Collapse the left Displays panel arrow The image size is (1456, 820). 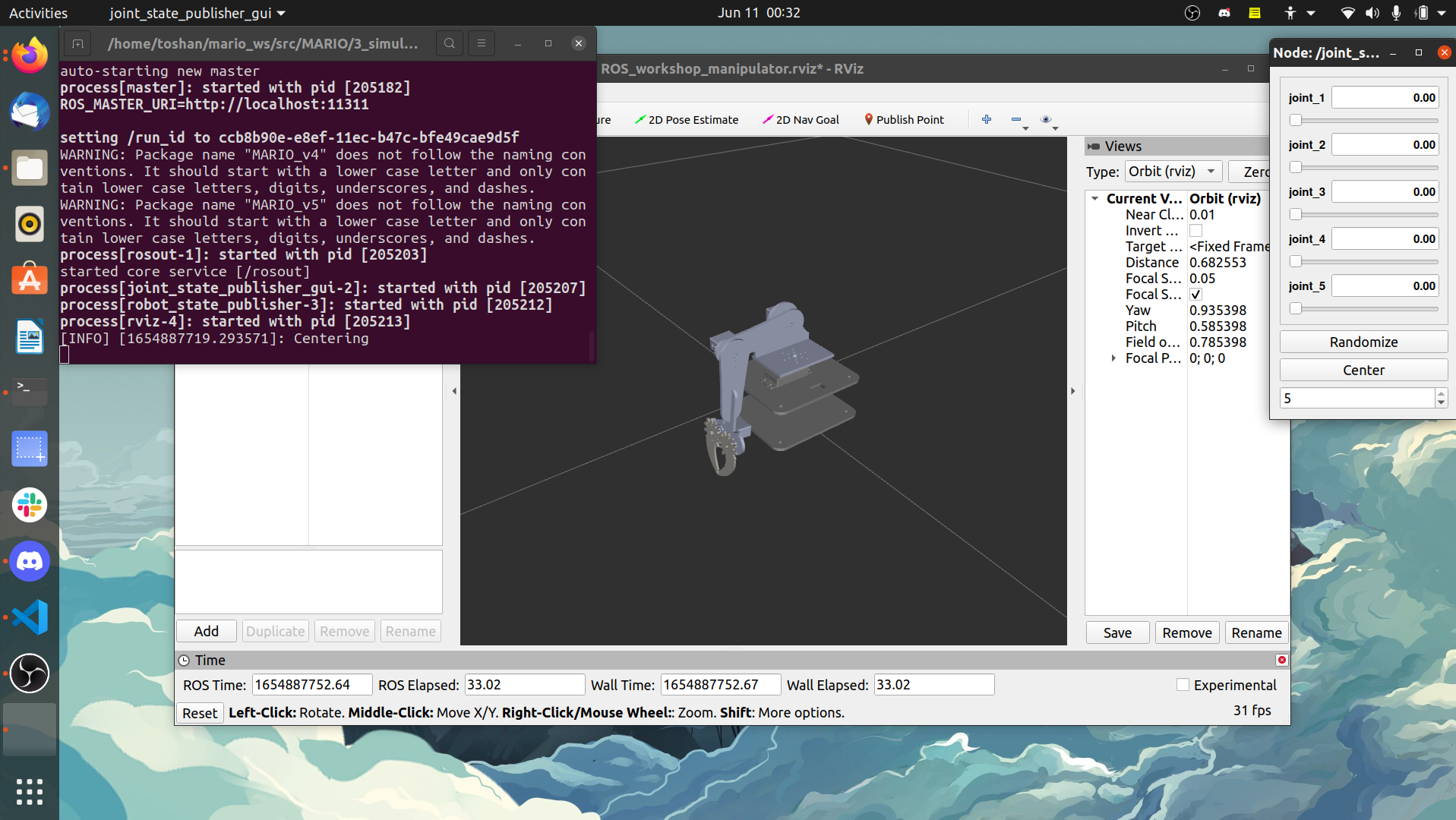click(x=454, y=391)
